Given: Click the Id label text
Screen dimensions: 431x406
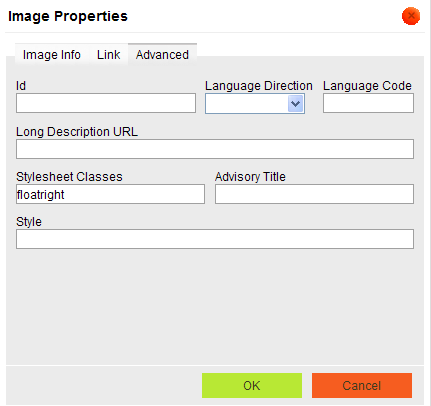Looking at the screenshot, I should click(x=21, y=86).
